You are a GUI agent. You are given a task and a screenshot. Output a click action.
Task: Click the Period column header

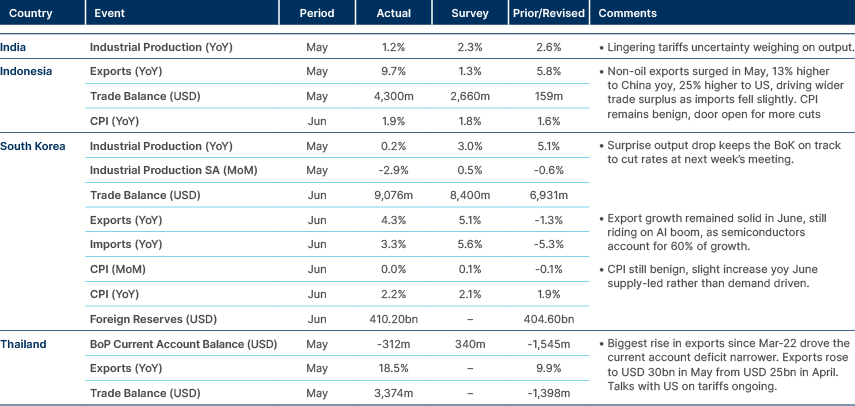point(317,13)
